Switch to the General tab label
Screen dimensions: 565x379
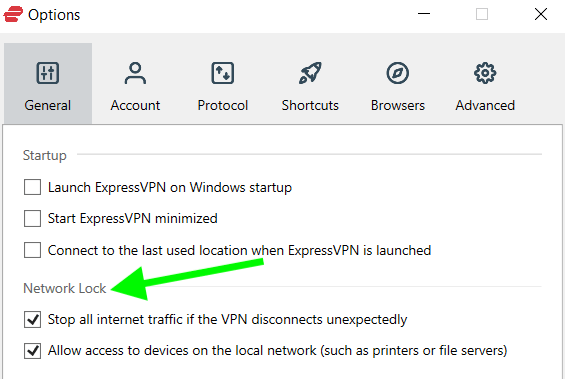pyautogui.click(x=48, y=105)
